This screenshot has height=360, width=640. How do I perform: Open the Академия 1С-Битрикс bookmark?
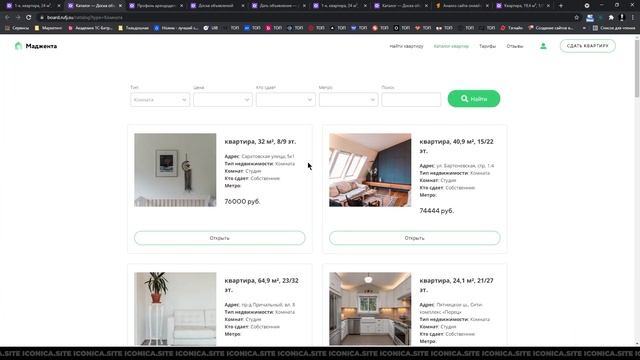click(91, 28)
